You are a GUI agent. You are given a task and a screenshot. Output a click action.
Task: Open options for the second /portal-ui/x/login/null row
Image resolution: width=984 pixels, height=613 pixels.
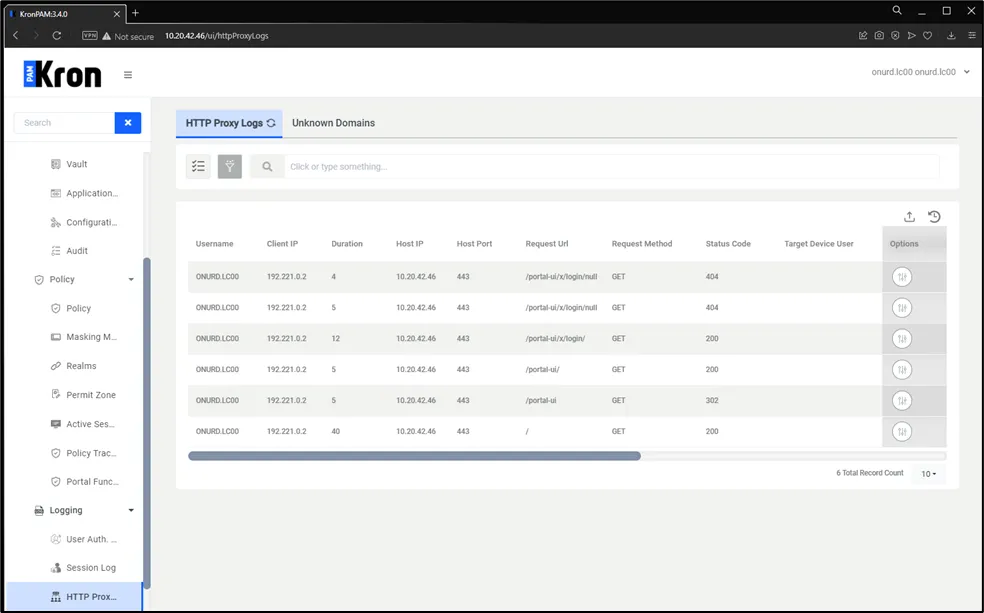click(x=902, y=307)
